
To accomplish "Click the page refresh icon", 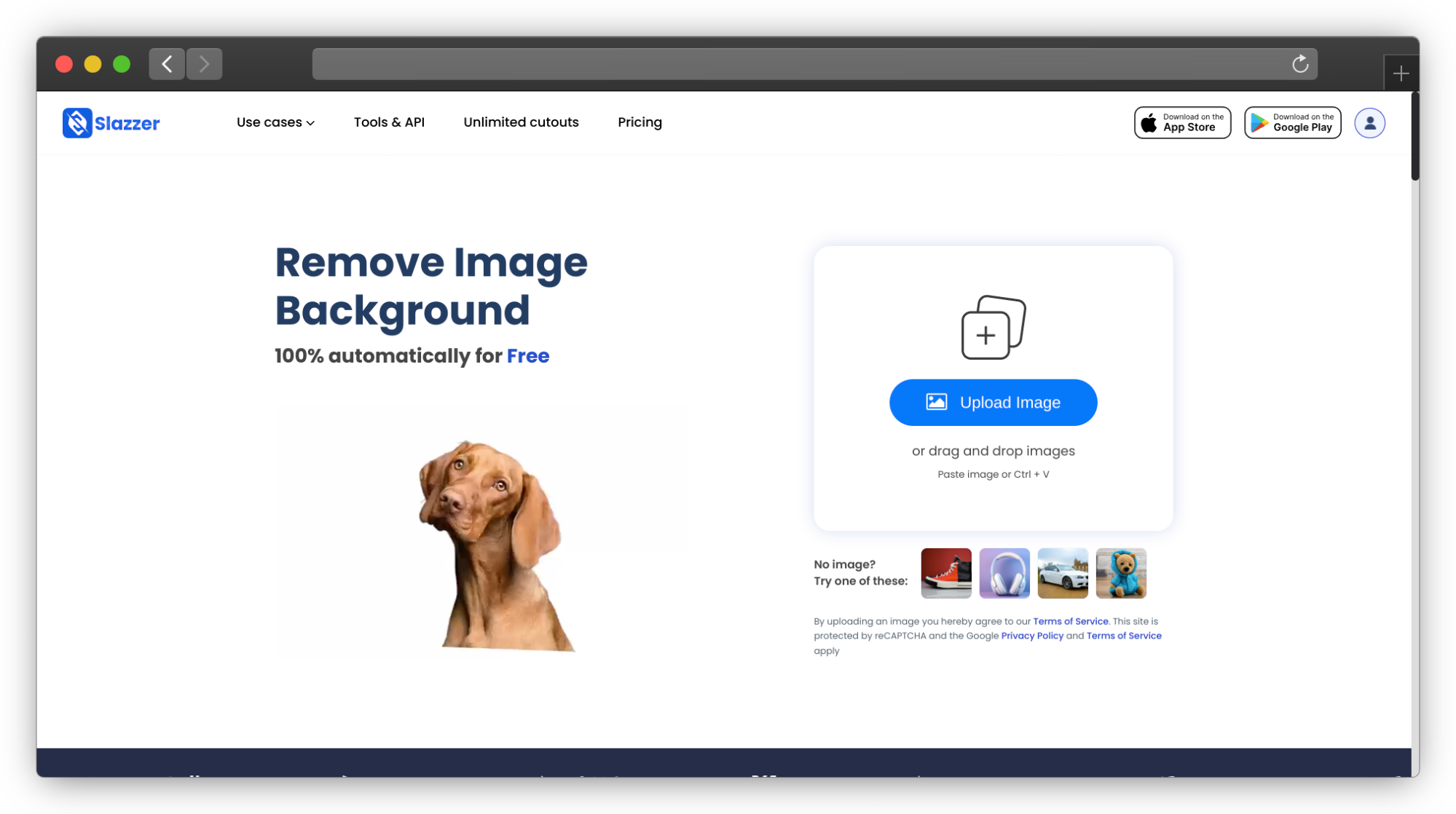I will (x=1300, y=63).
